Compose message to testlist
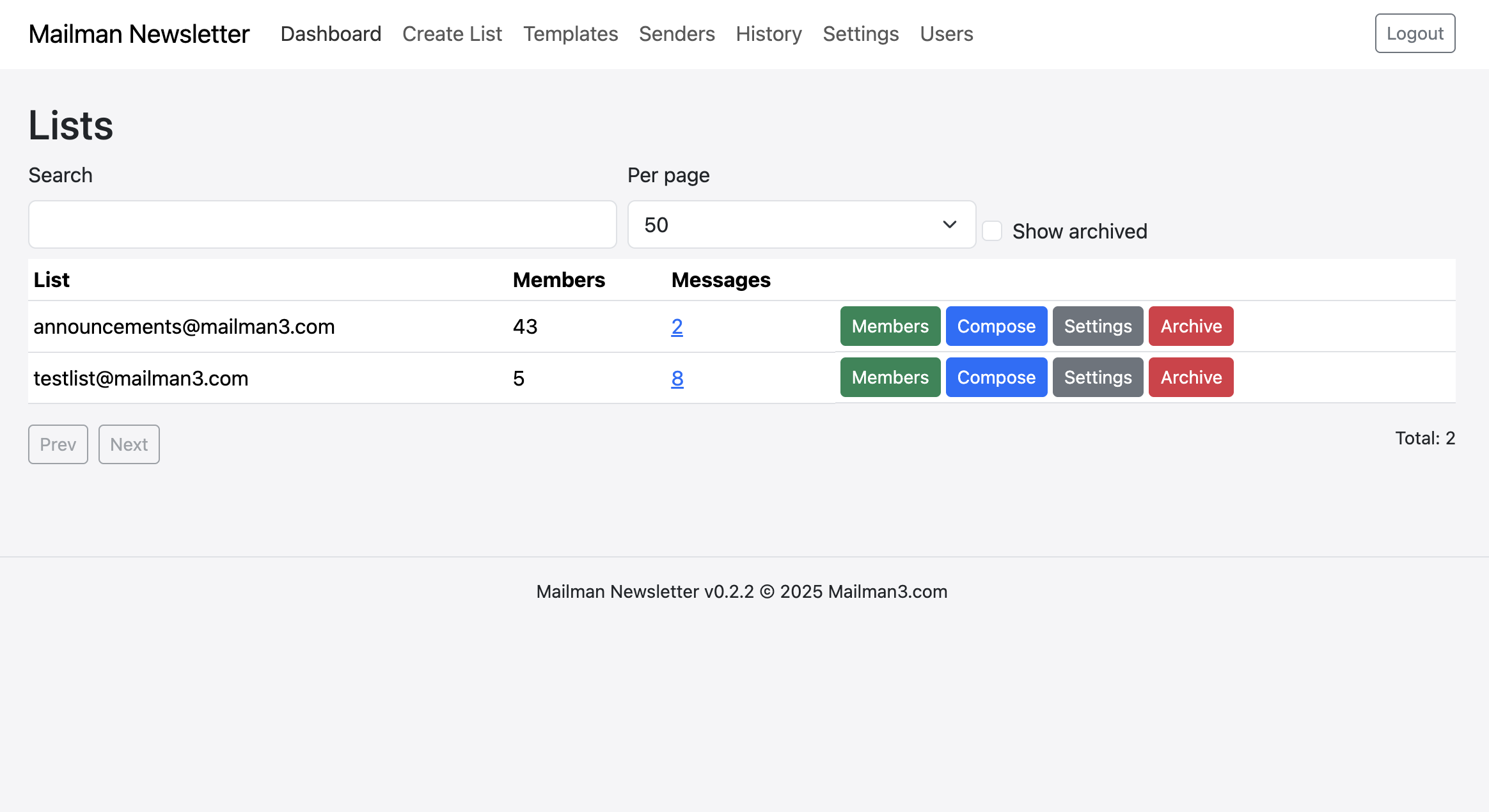 996,377
